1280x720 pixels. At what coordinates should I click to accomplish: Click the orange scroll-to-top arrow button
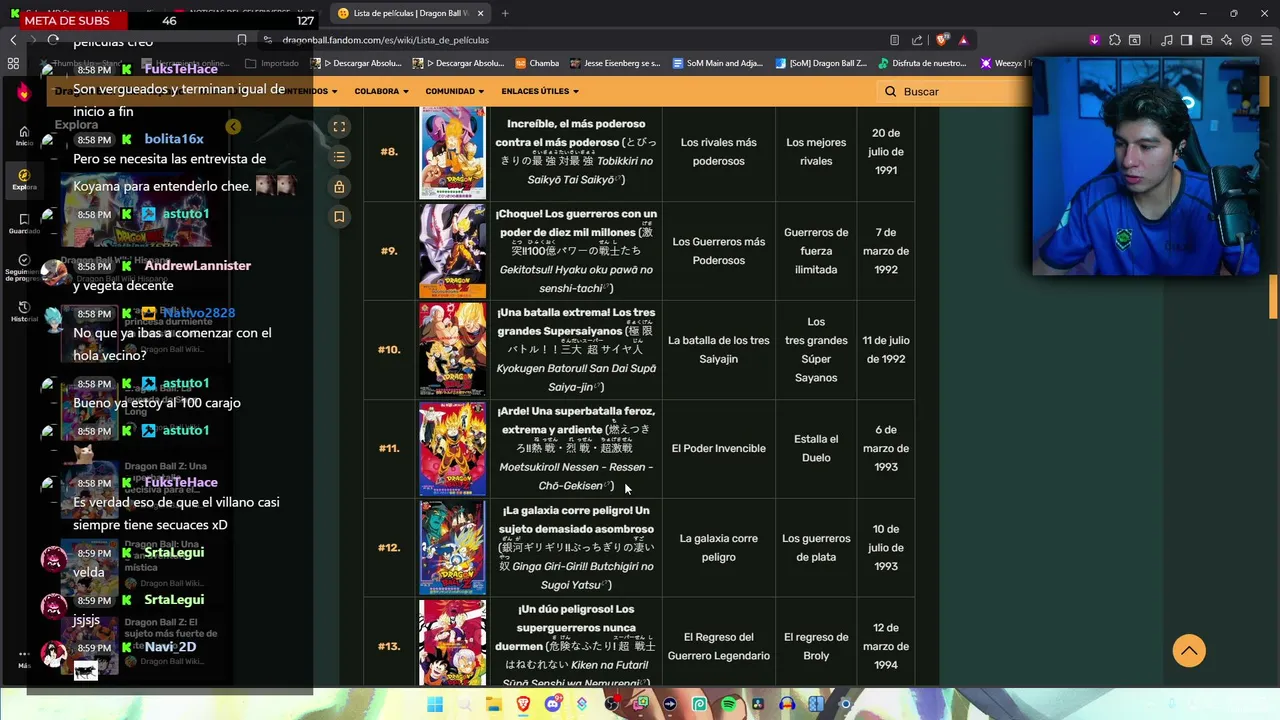[x=1189, y=651]
